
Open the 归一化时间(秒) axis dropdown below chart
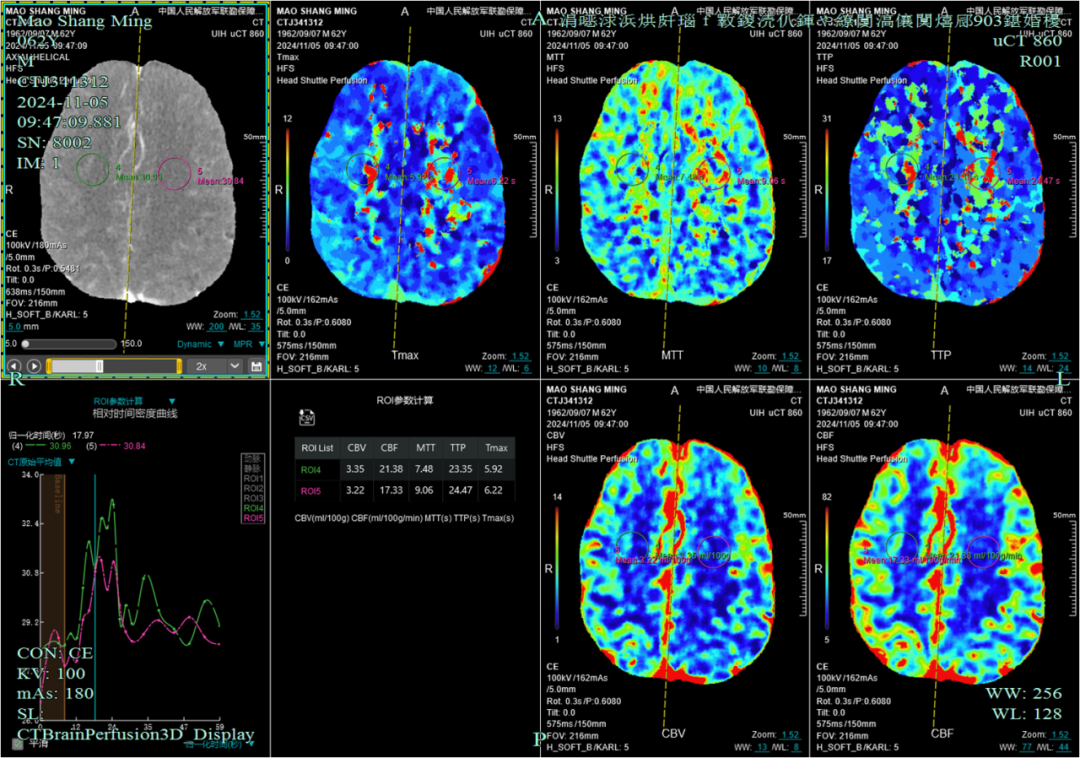pyautogui.click(x=219, y=745)
